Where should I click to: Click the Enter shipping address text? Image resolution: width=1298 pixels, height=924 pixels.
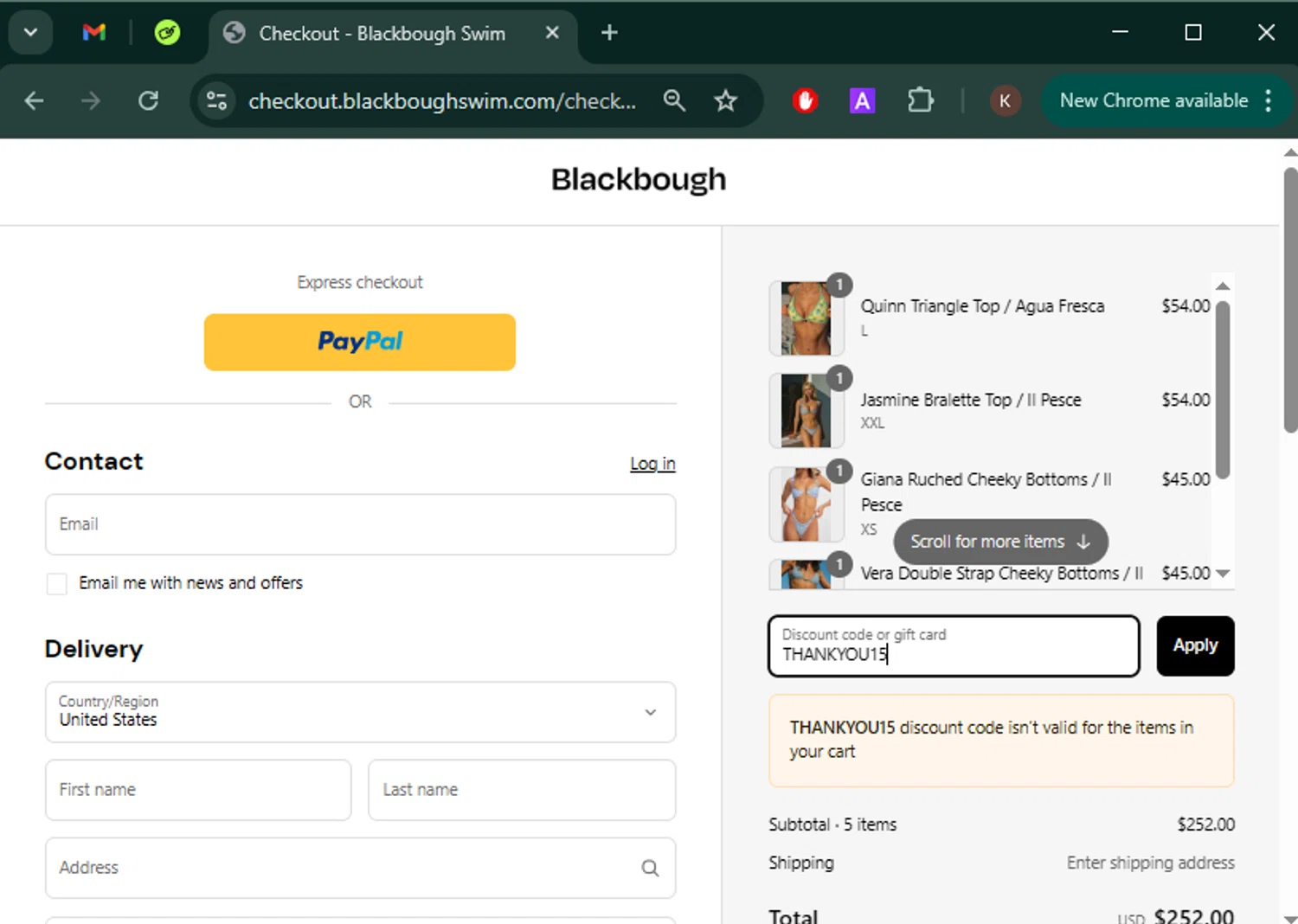click(1150, 863)
